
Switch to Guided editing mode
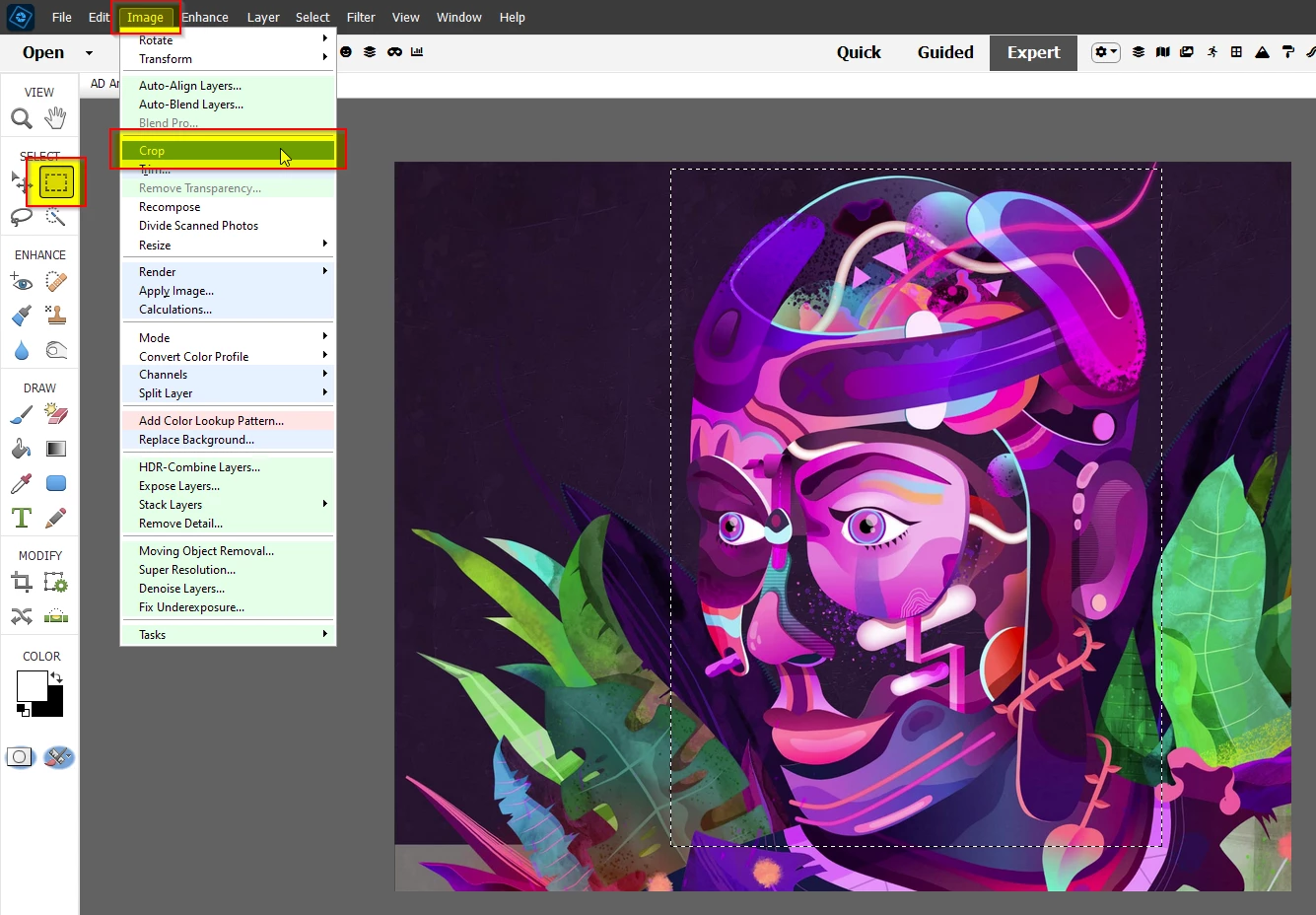click(945, 53)
